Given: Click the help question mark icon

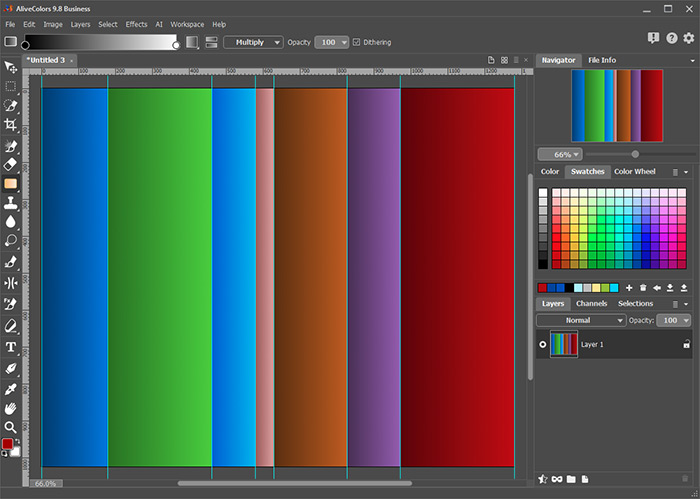Looking at the screenshot, I should point(671,38).
